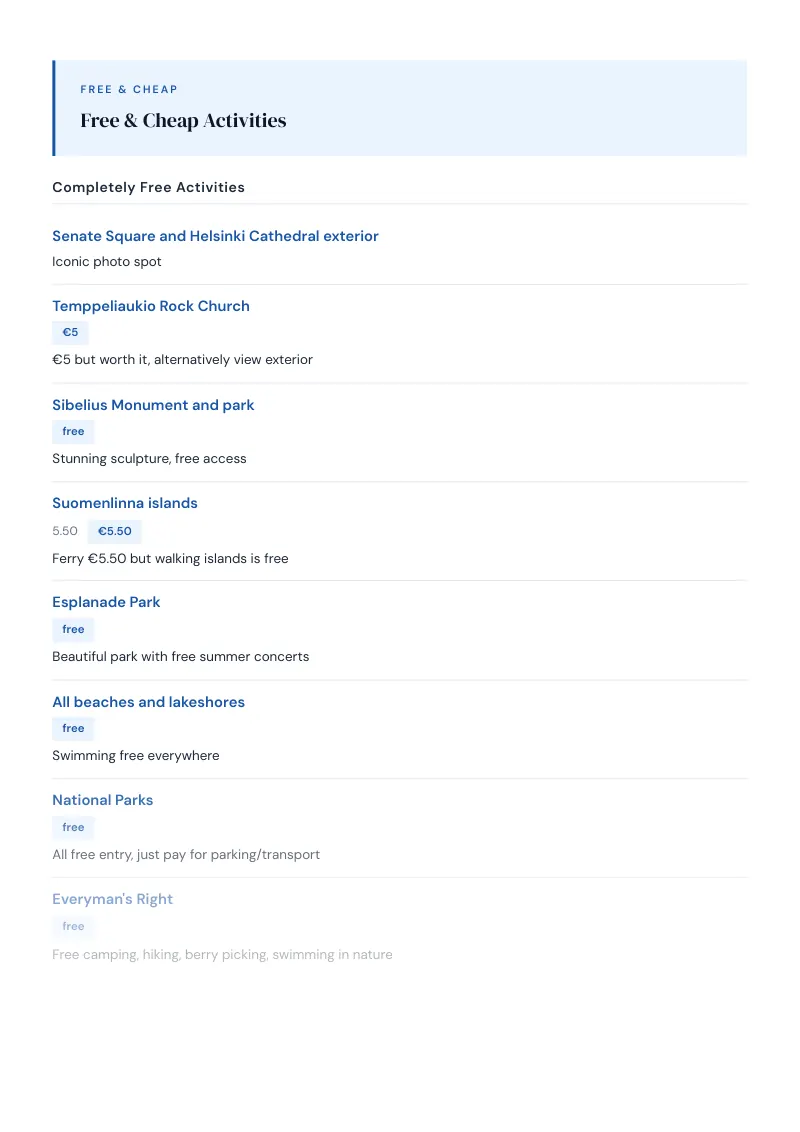Open the Sibelius Monument and park title
Screen dimensions: 800x1132
153,405
